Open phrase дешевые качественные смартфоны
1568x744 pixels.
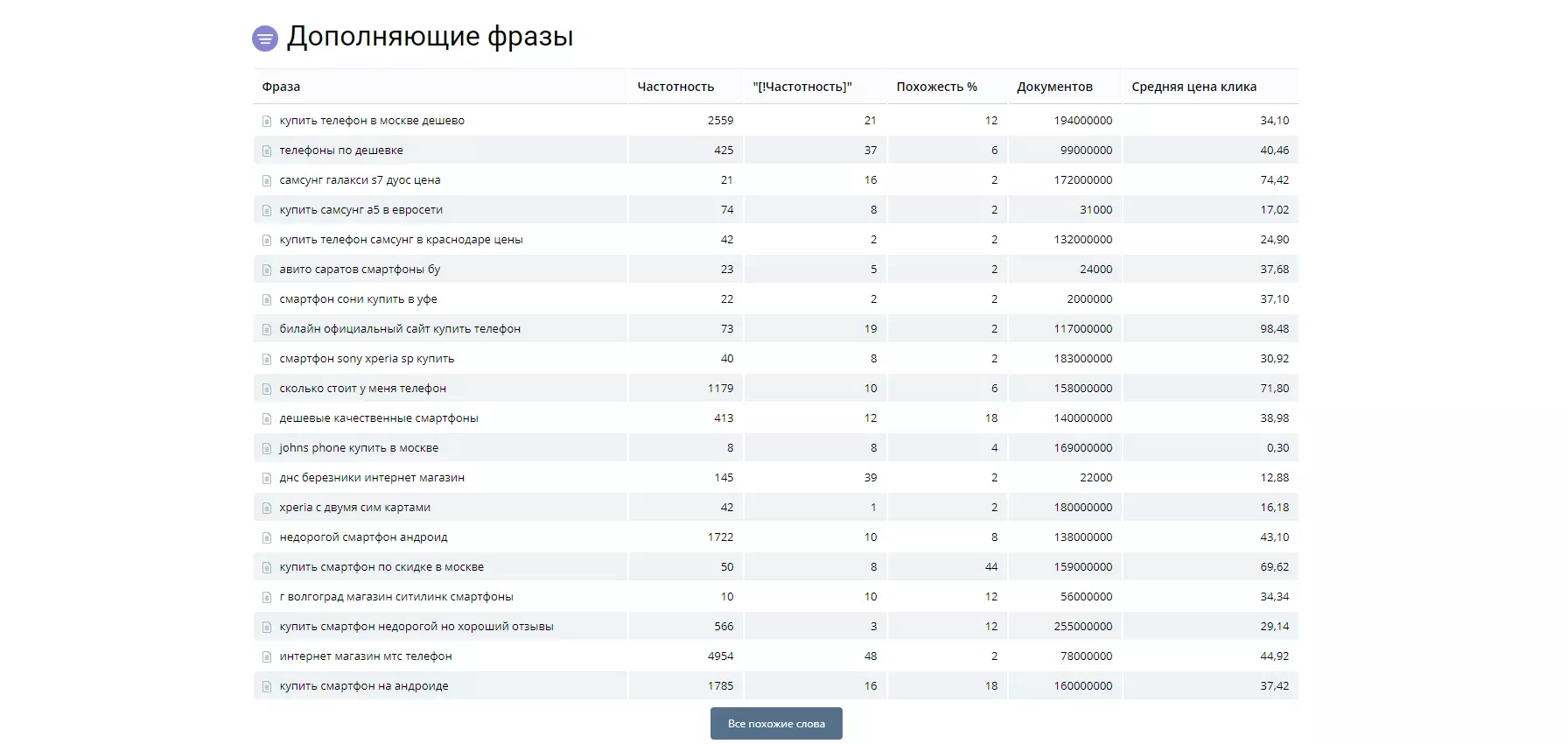coord(379,418)
